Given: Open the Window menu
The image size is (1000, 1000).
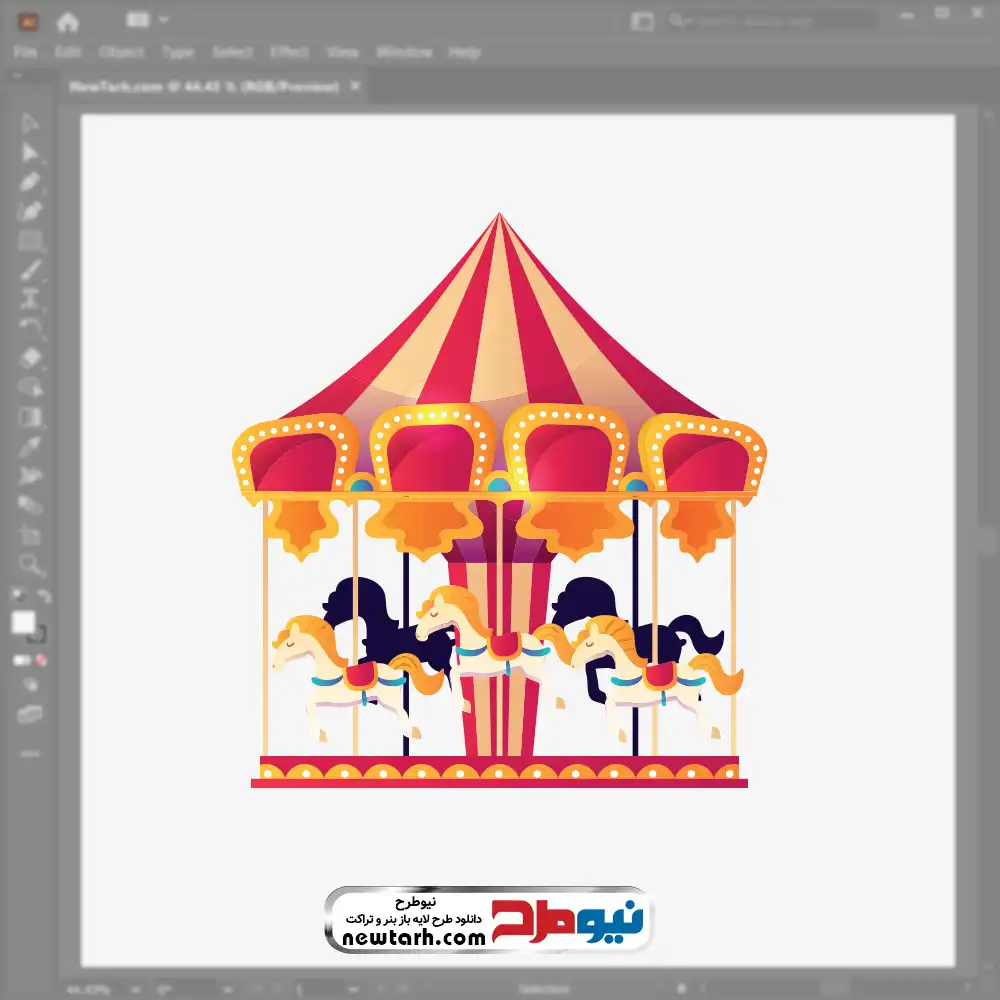Looking at the screenshot, I should pyautogui.click(x=404, y=52).
